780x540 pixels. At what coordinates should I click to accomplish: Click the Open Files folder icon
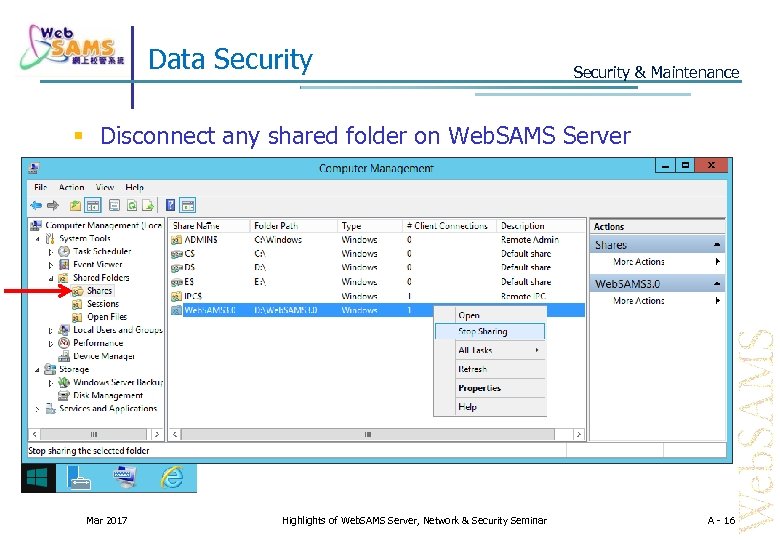77,317
